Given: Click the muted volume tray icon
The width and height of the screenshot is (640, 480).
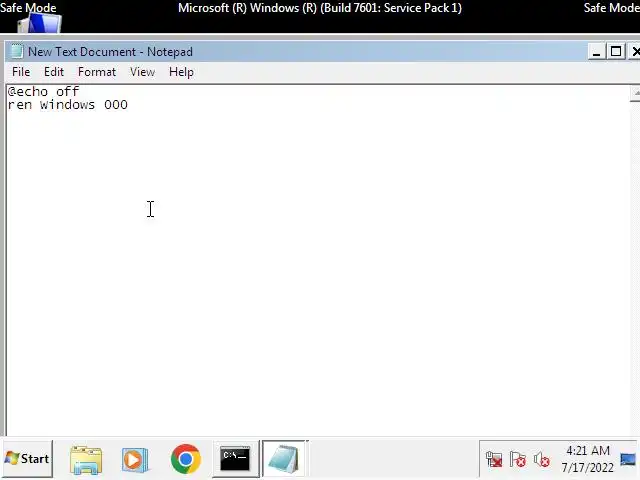Looking at the screenshot, I should [x=542, y=460].
